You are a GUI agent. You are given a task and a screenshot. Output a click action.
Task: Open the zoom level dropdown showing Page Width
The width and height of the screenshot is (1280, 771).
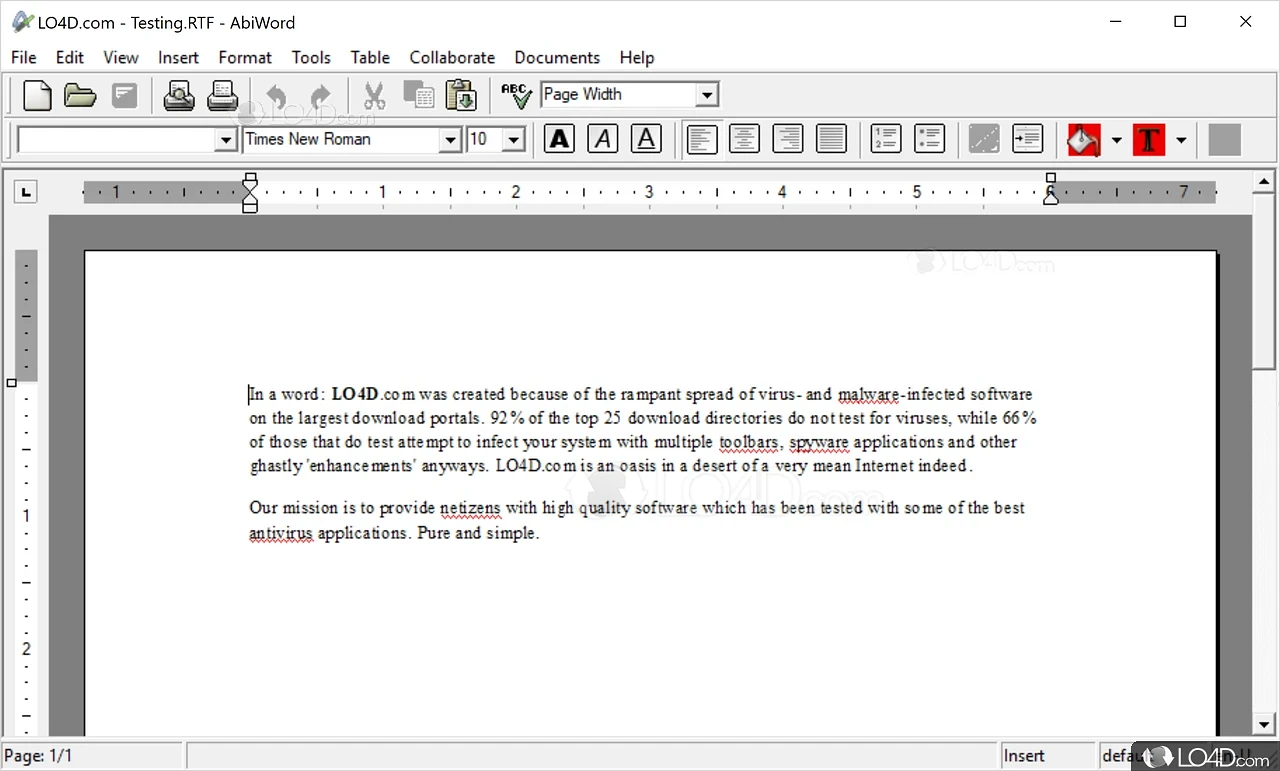707,94
